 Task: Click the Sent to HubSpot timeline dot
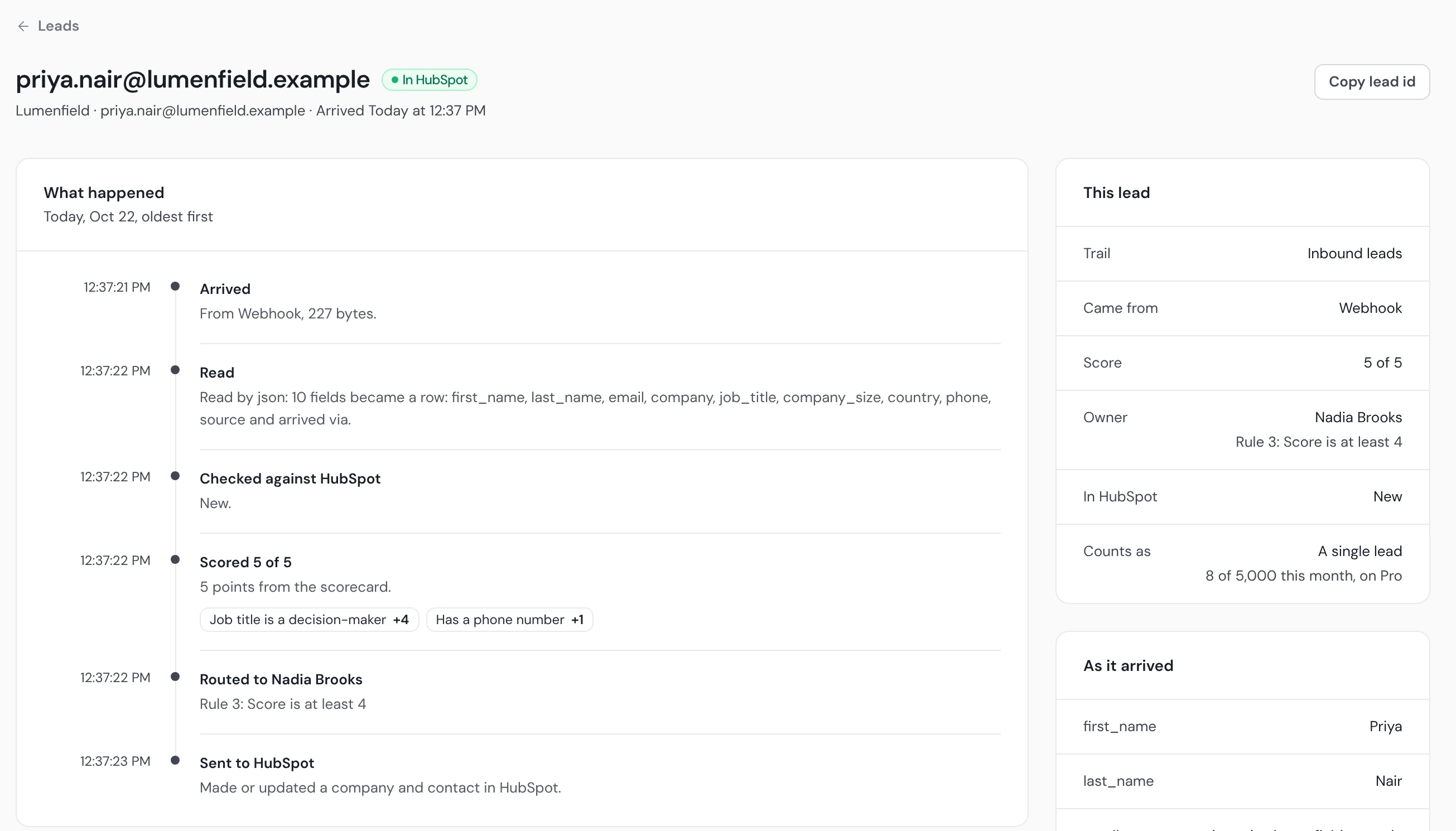(x=175, y=760)
